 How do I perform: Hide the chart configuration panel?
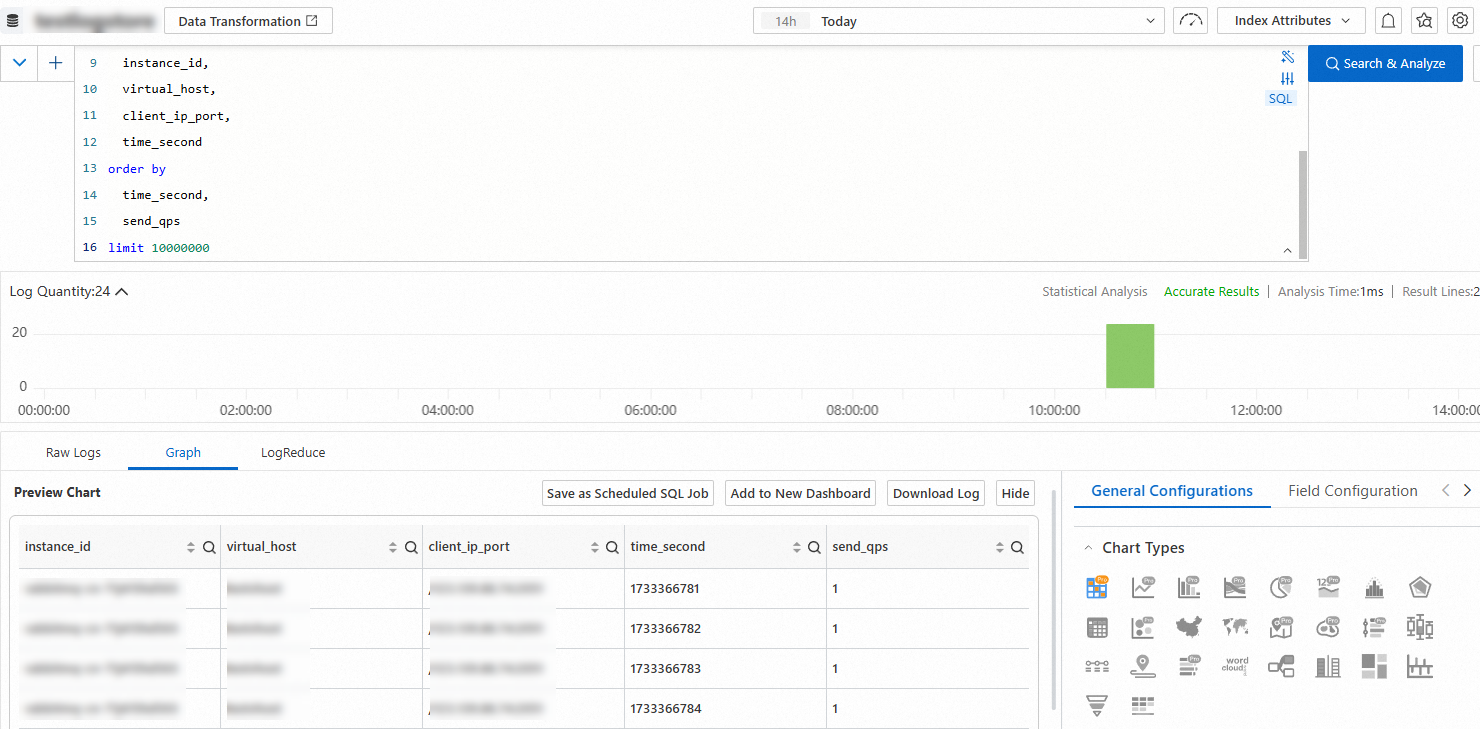coord(1015,493)
